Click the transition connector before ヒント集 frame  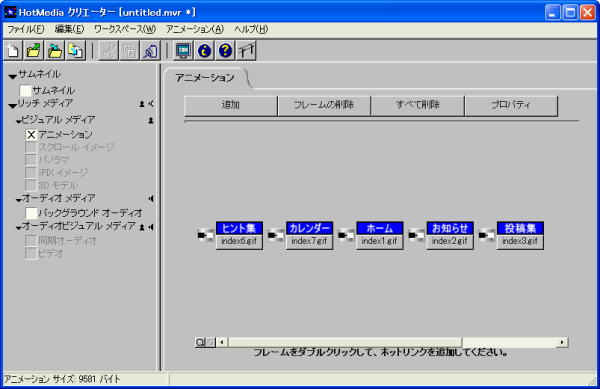point(205,235)
